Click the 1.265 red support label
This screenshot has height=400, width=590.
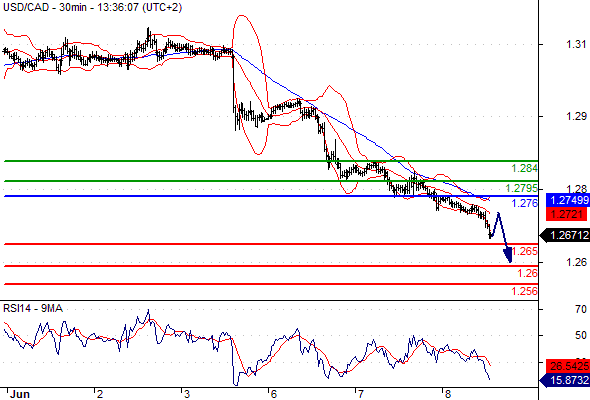point(525,251)
